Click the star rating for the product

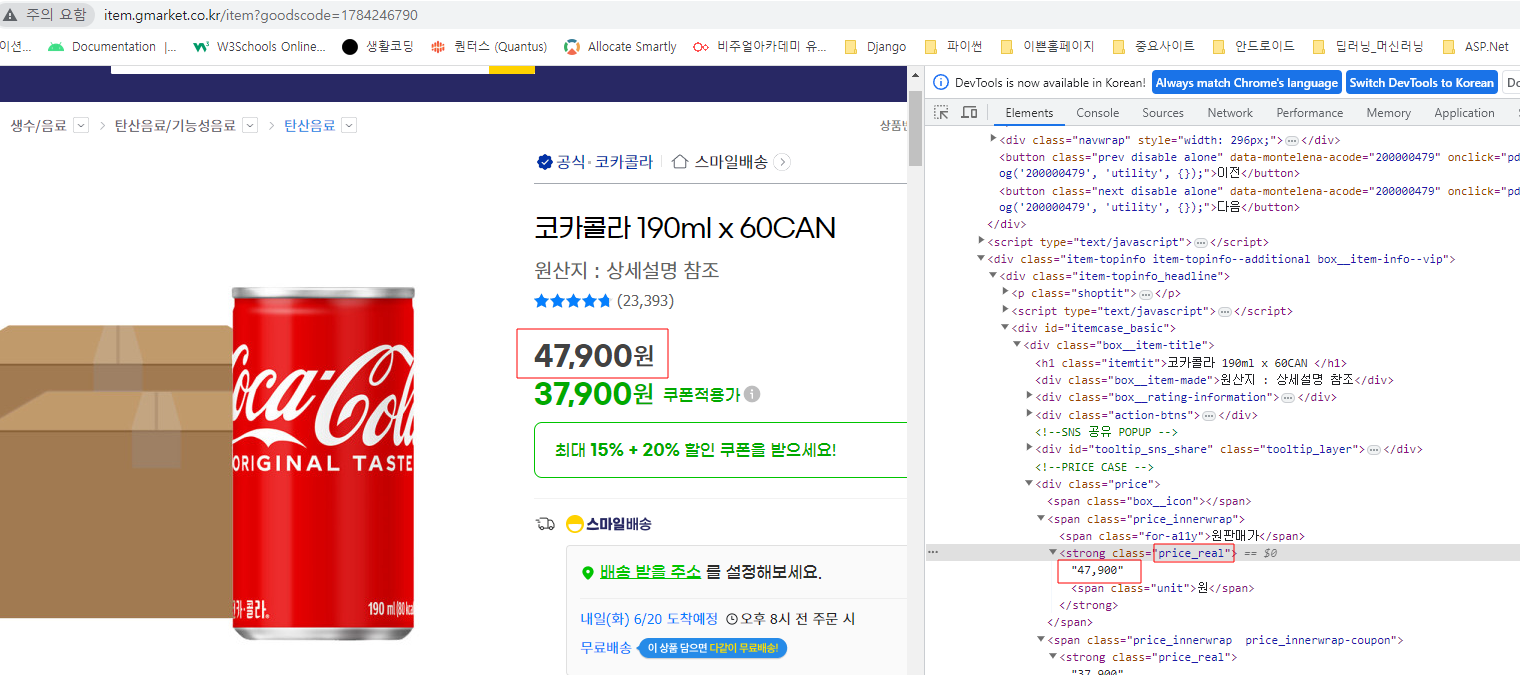(572, 301)
